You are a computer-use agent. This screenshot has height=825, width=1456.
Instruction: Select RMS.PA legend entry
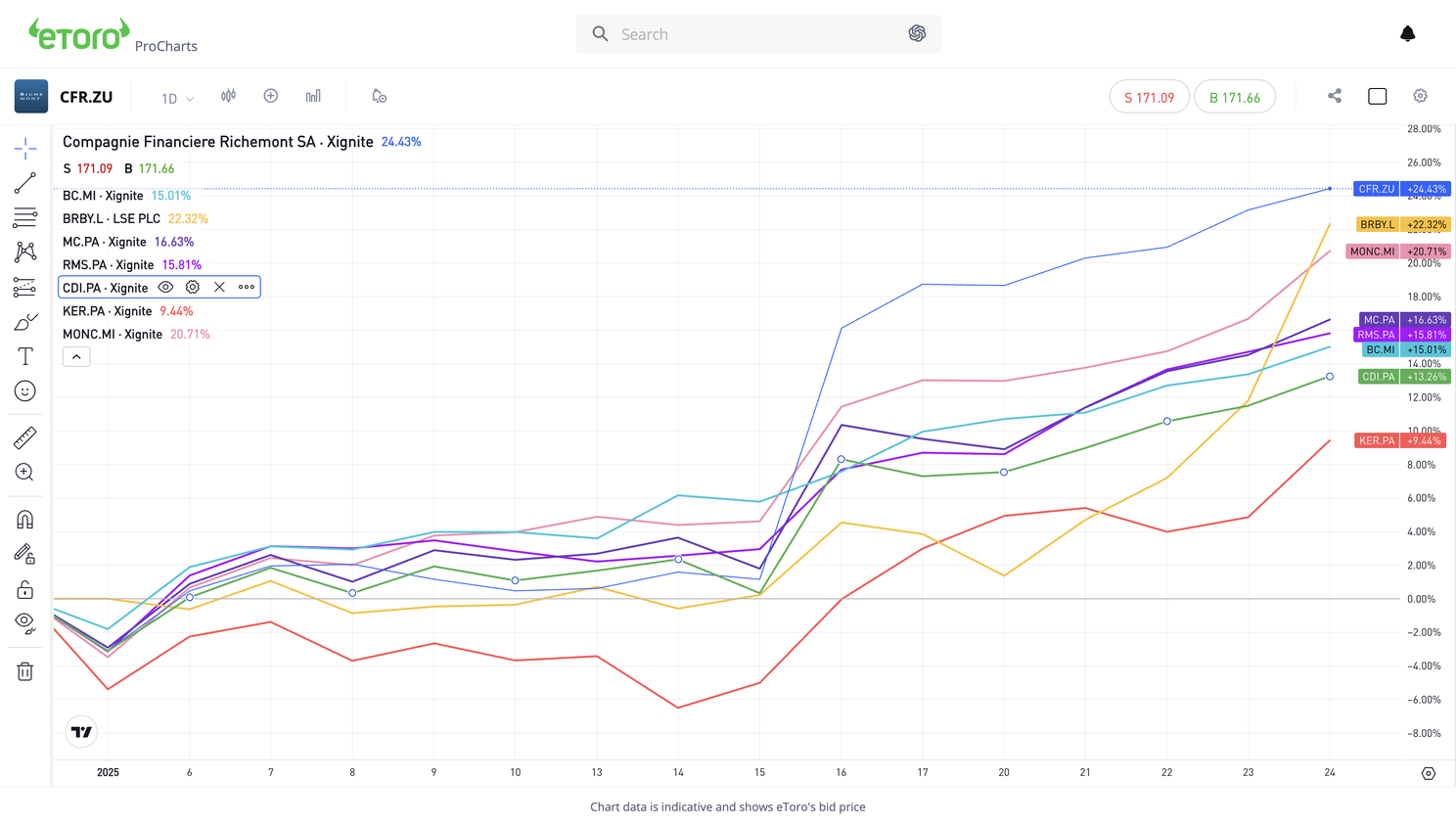tap(109, 264)
